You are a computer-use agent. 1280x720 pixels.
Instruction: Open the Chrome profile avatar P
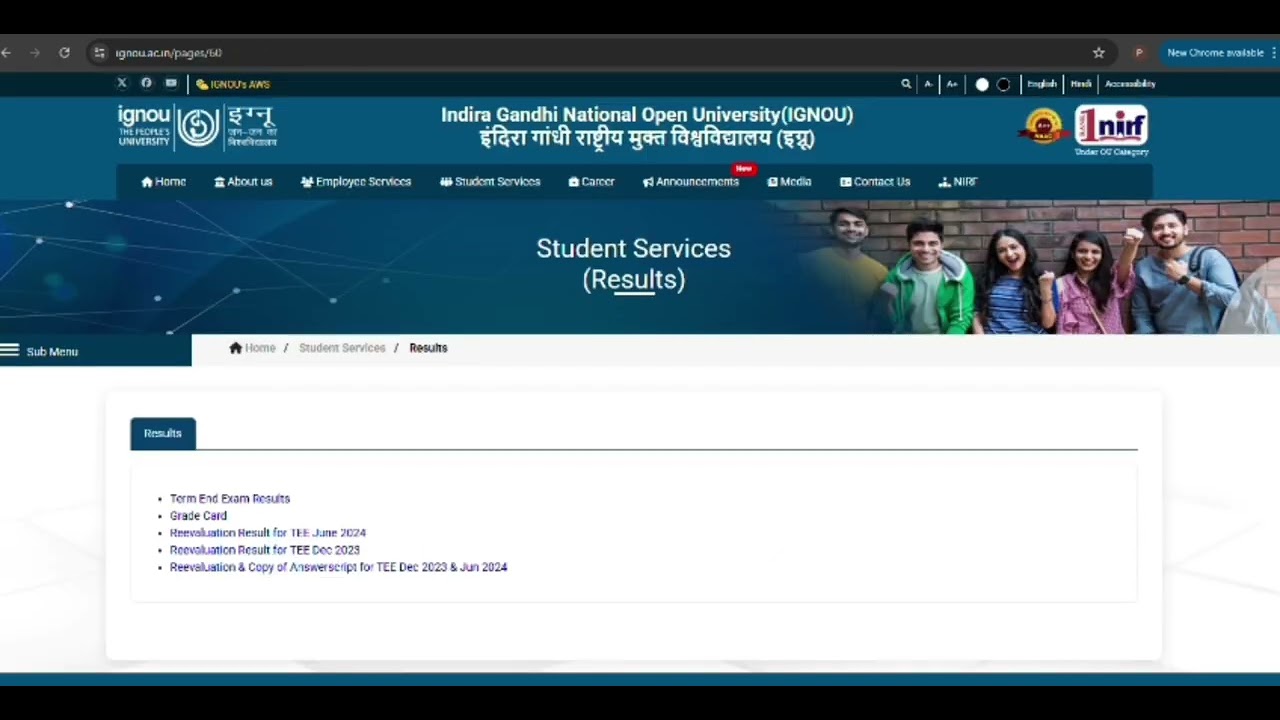click(1138, 53)
